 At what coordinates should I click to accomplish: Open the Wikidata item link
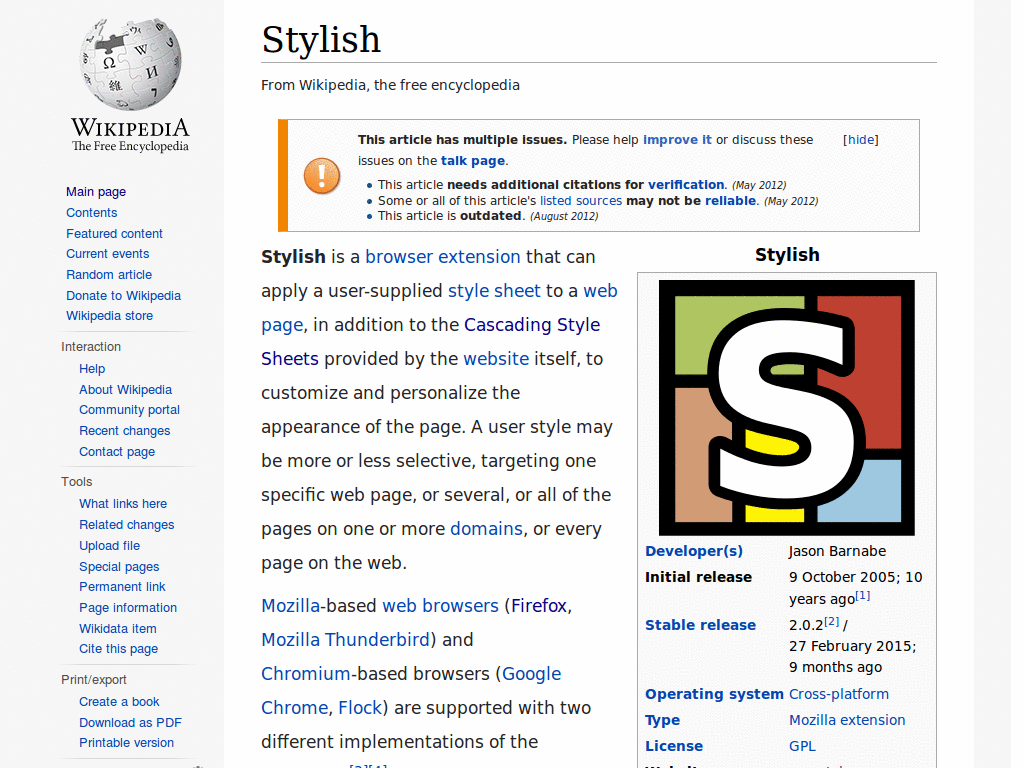118,629
